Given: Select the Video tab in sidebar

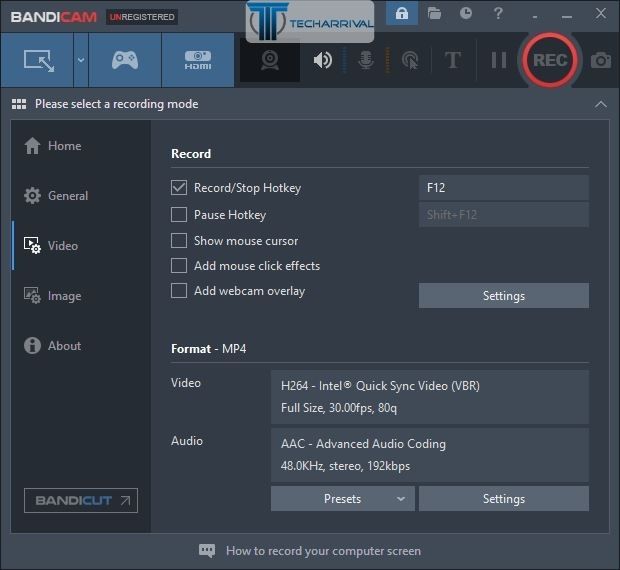Looking at the screenshot, I should tap(51, 245).
